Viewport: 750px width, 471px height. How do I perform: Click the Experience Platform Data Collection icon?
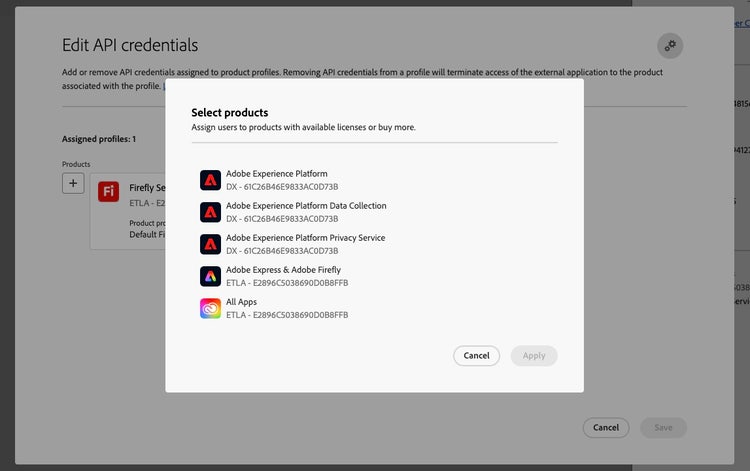point(210,212)
